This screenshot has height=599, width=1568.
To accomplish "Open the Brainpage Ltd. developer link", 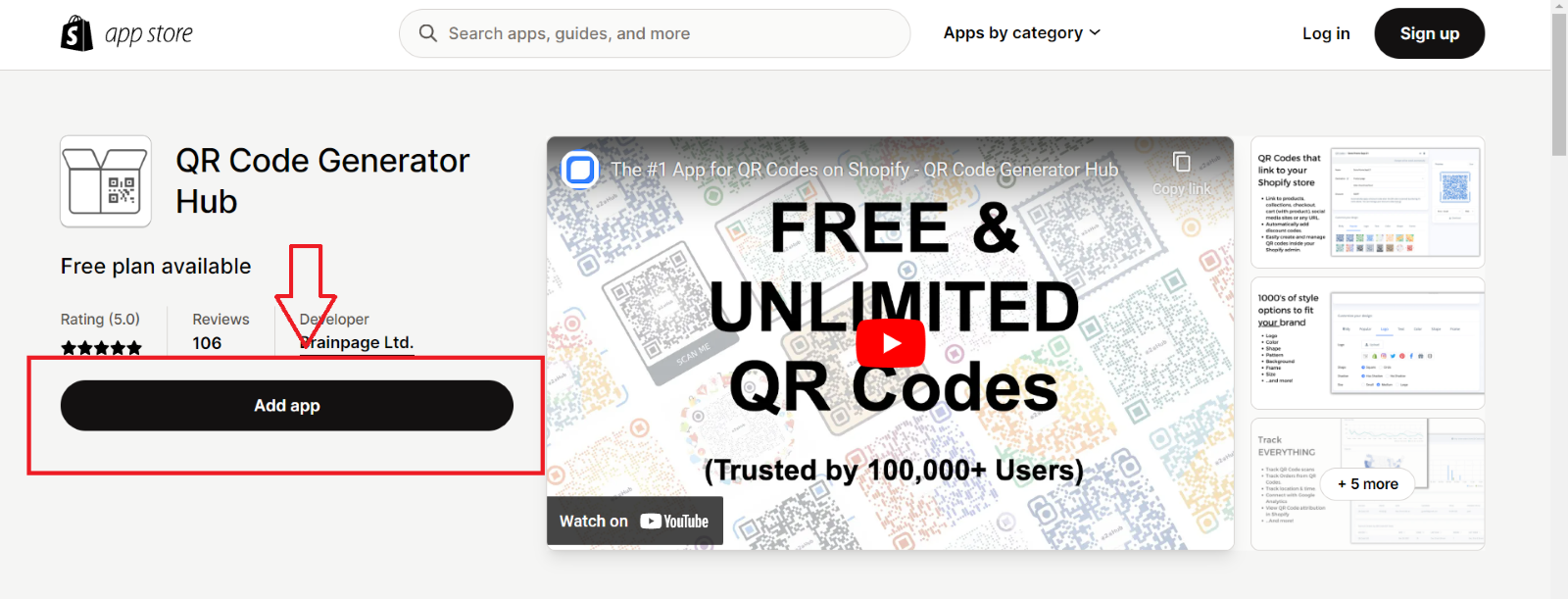I will (357, 343).
